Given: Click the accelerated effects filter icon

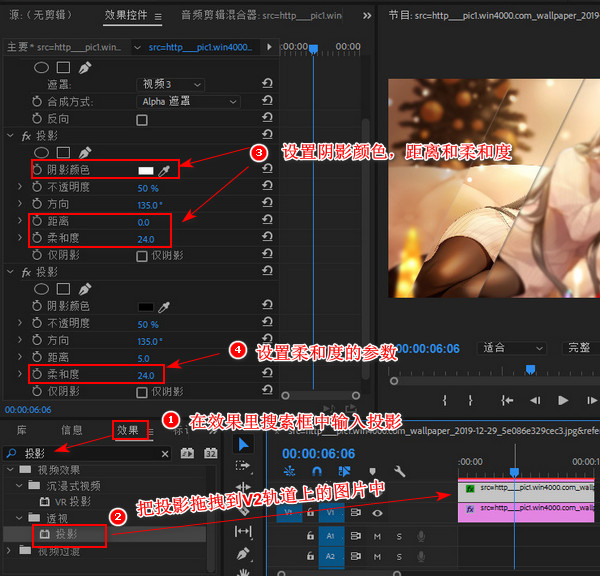Looking at the screenshot, I should [x=187, y=454].
